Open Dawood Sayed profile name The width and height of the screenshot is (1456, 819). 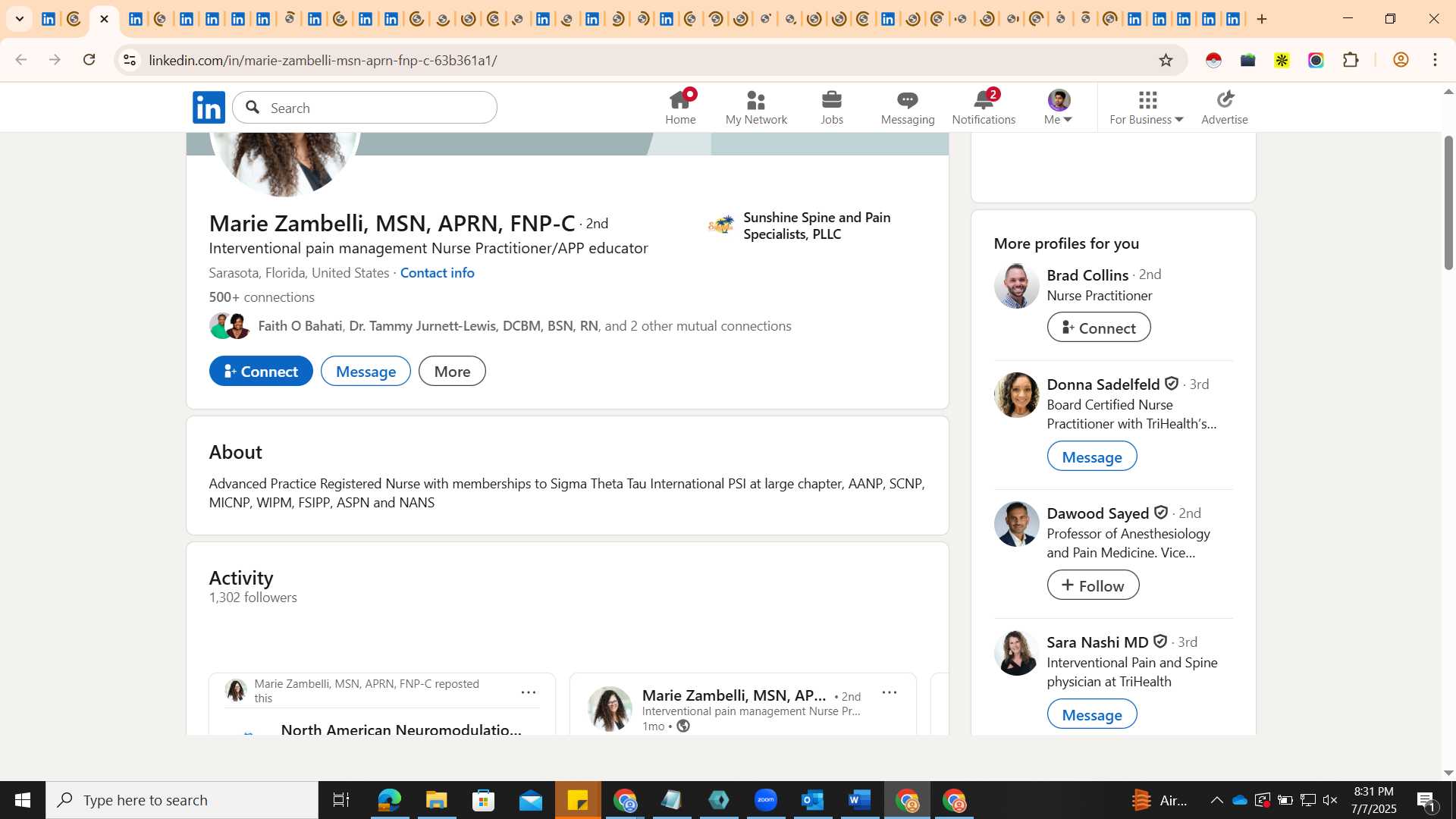coord(1098,513)
